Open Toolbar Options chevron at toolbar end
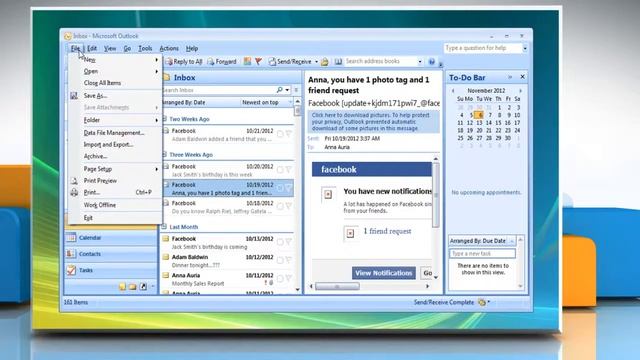Viewport: 640px width, 360px height. pos(440,64)
